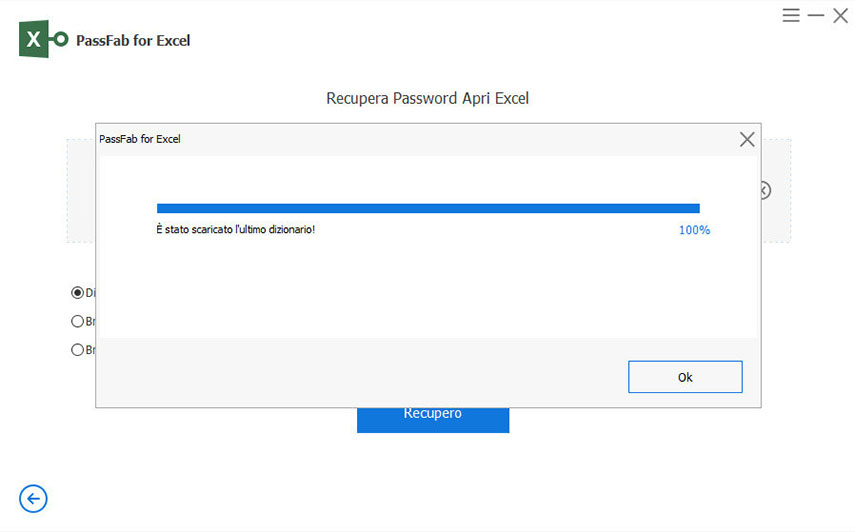The image size is (855, 532).
Task: Click the completed blue progress bar
Action: (x=428, y=208)
